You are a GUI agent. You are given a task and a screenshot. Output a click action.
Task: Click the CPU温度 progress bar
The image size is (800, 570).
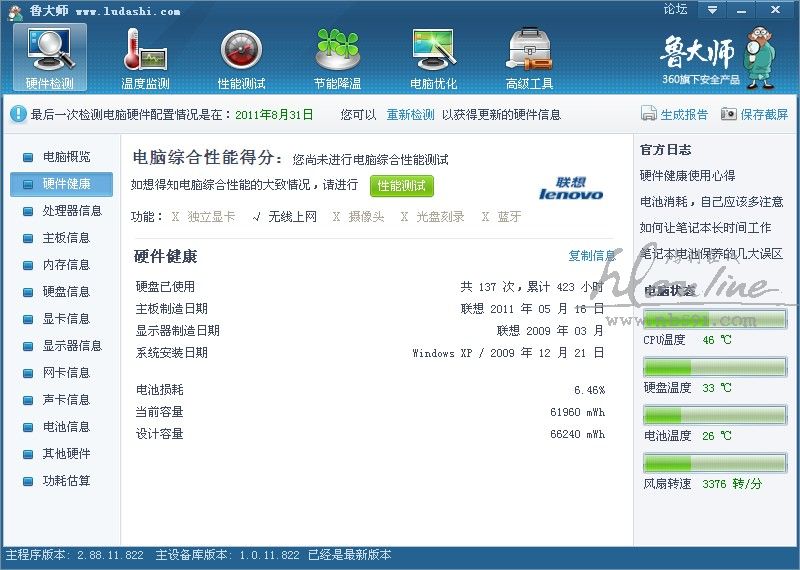(715, 319)
